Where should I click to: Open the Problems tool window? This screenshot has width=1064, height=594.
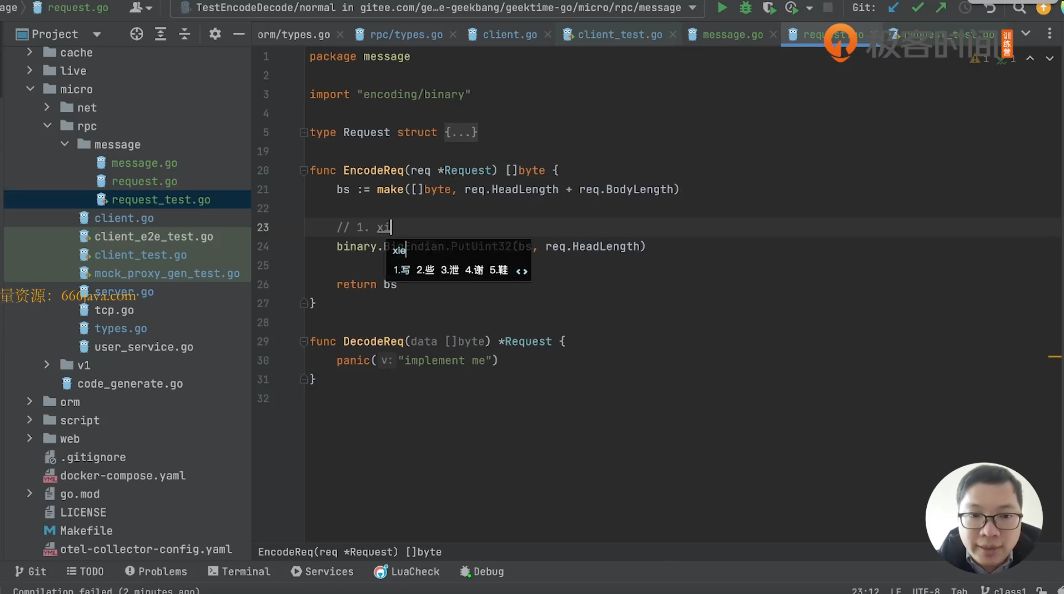(156, 571)
